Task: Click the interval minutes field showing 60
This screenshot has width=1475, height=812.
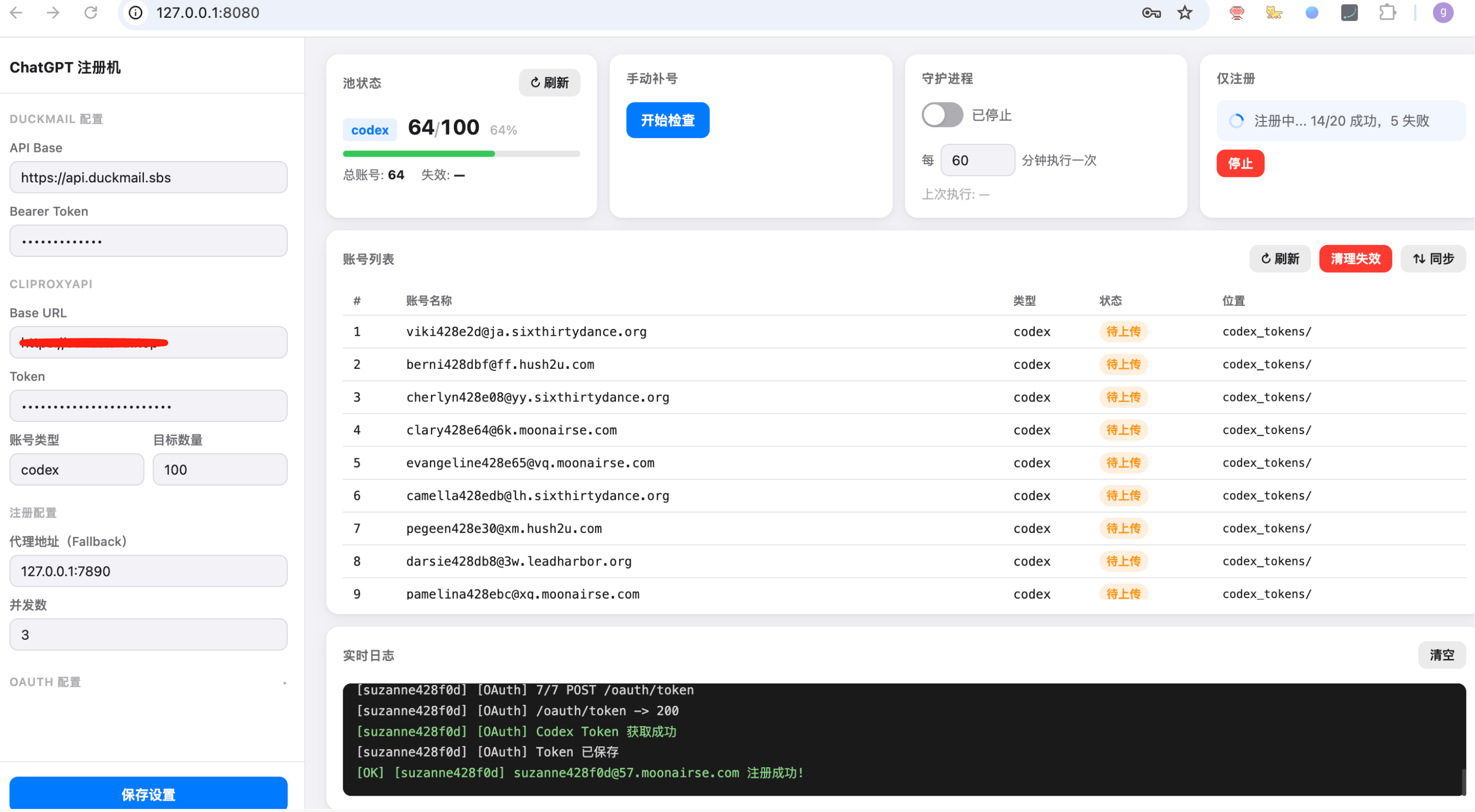Action: click(977, 161)
